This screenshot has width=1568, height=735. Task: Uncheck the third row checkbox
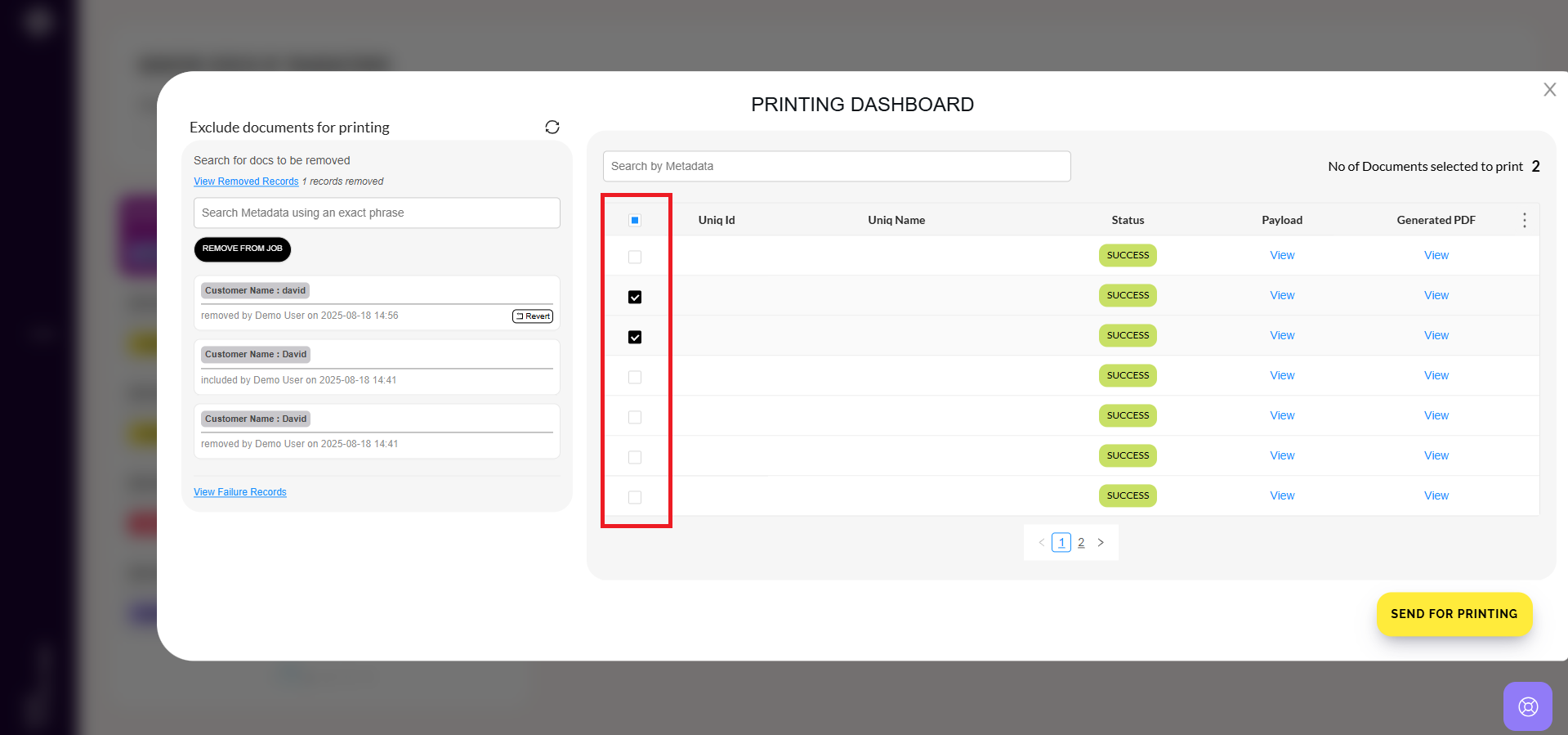pos(635,337)
